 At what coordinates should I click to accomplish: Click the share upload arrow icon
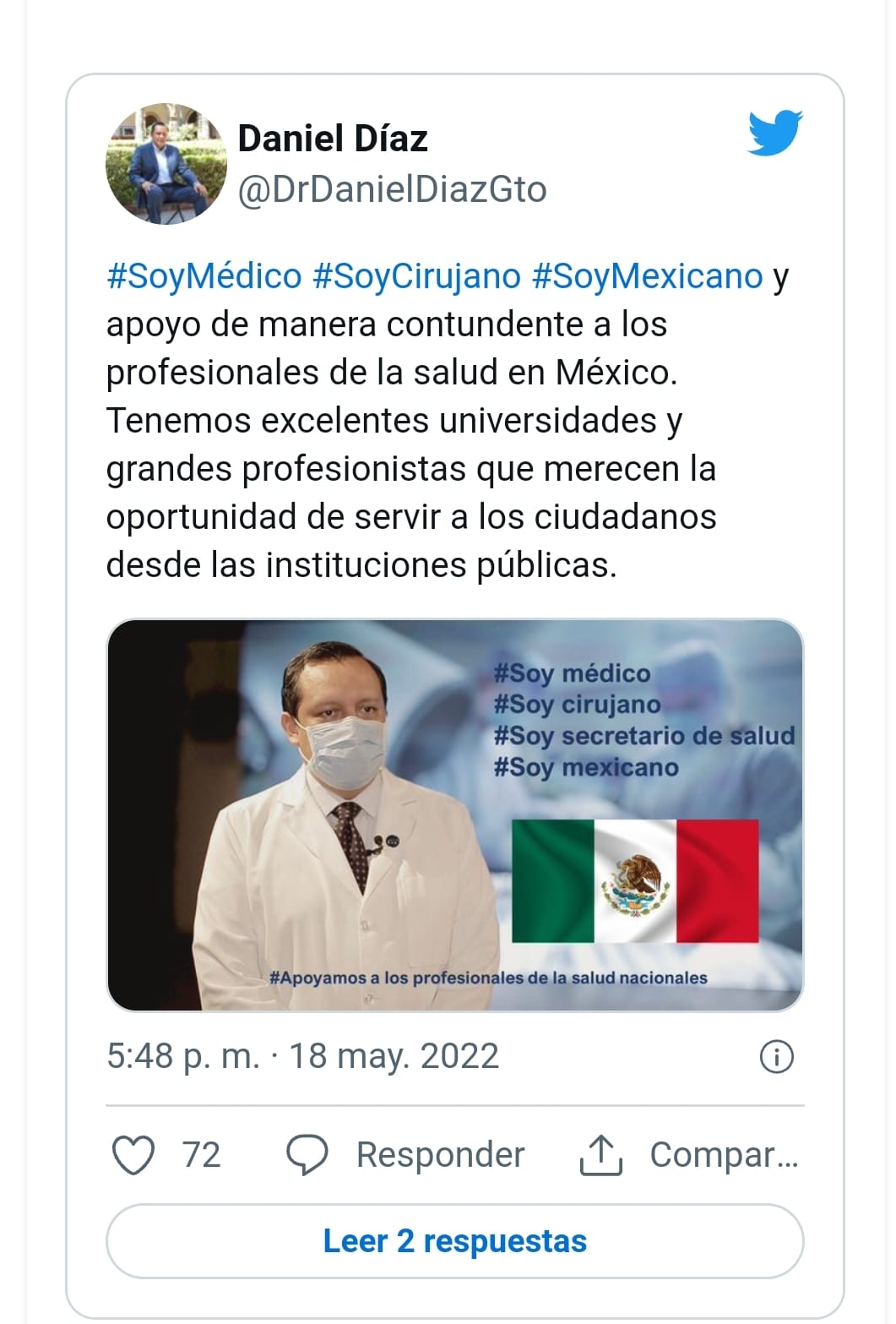pos(600,1156)
